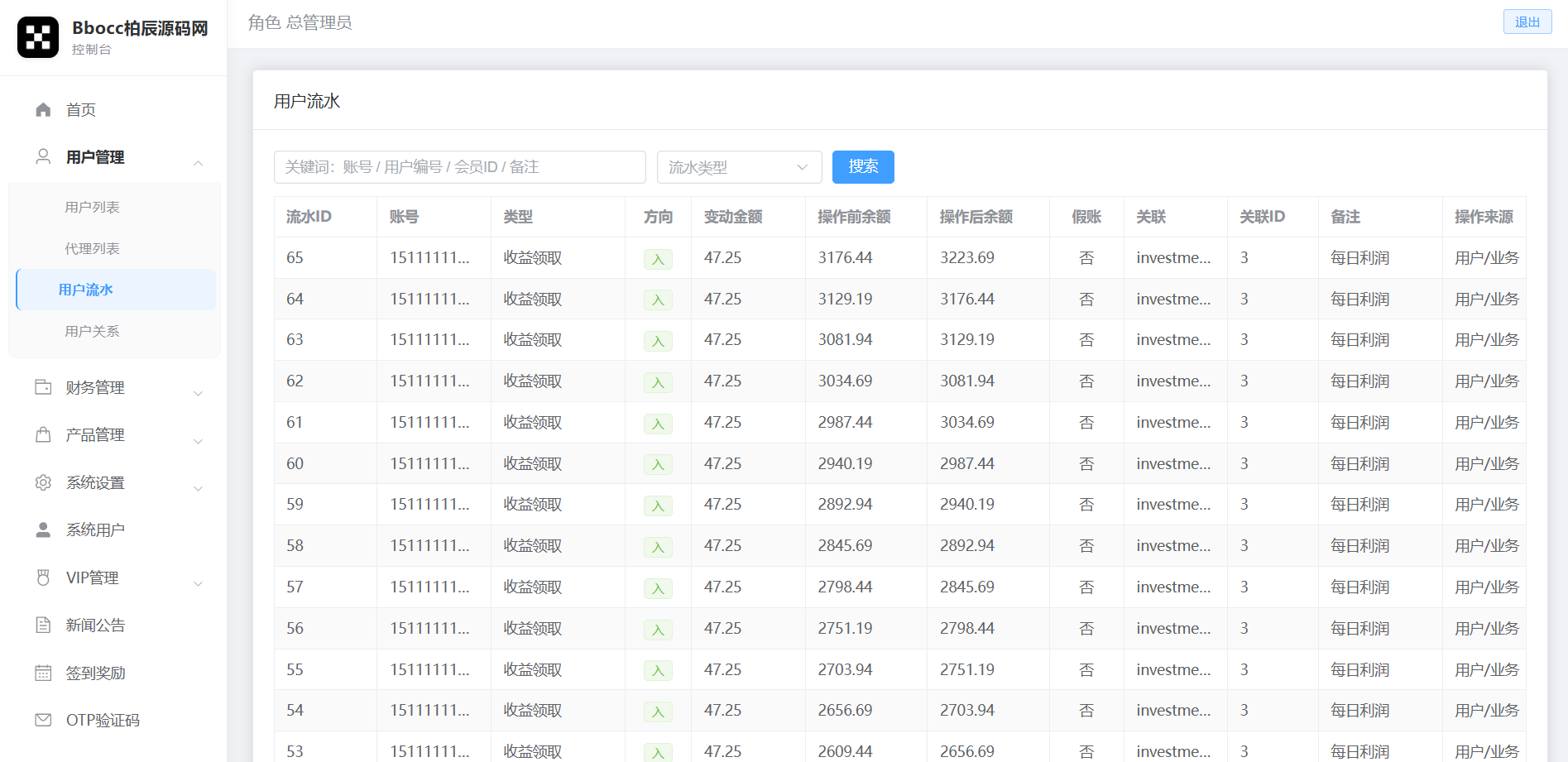Image resolution: width=1568 pixels, height=762 pixels.
Task: Click post-balance value 2987.44 in row 60
Action: (967, 463)
